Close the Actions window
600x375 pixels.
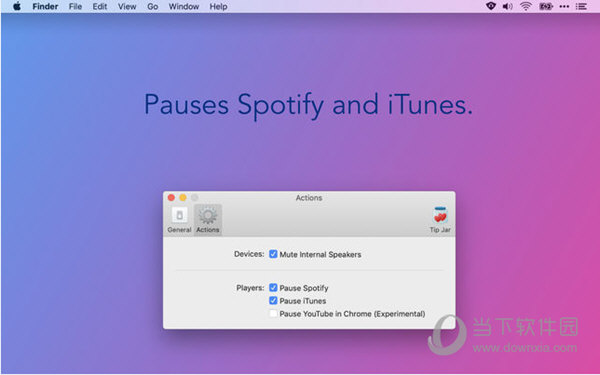(171, 197)
